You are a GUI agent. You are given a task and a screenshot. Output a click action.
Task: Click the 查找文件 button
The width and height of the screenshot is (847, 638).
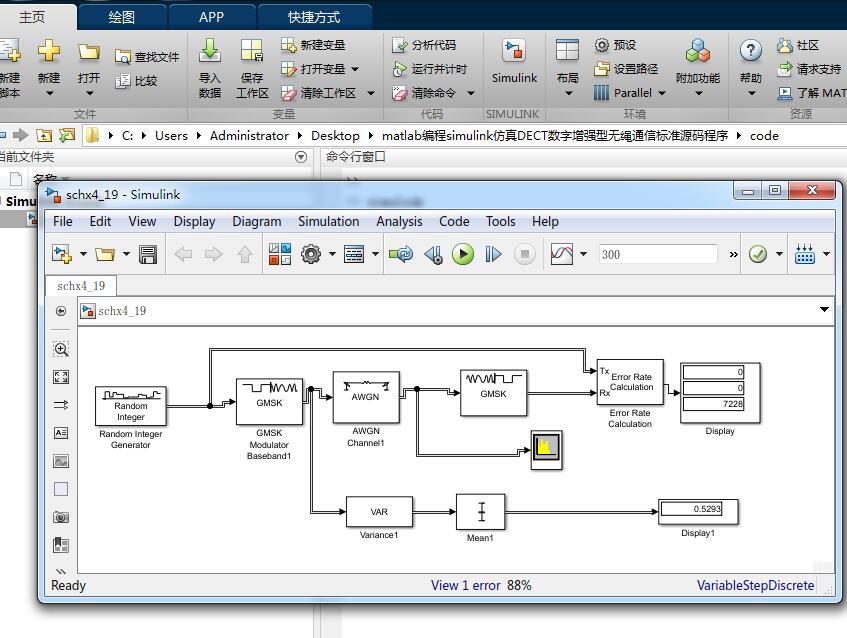(147, 57)
